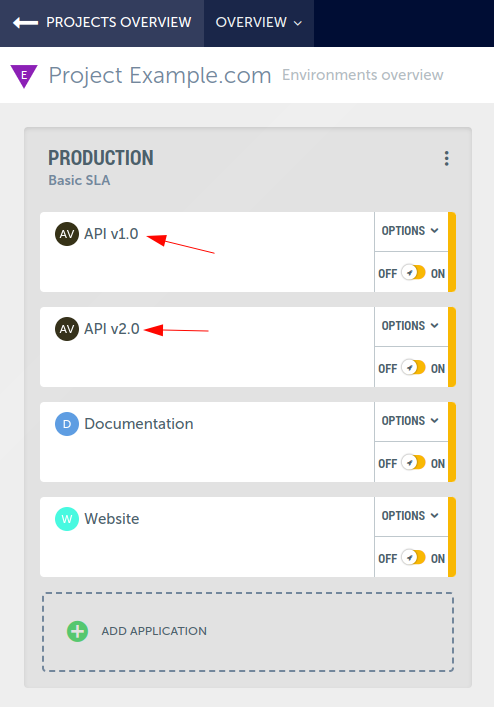Viewport: 494px width, 707px height.
Task: Click the back arrow icon beside Projects Overview
Action: 25,23
